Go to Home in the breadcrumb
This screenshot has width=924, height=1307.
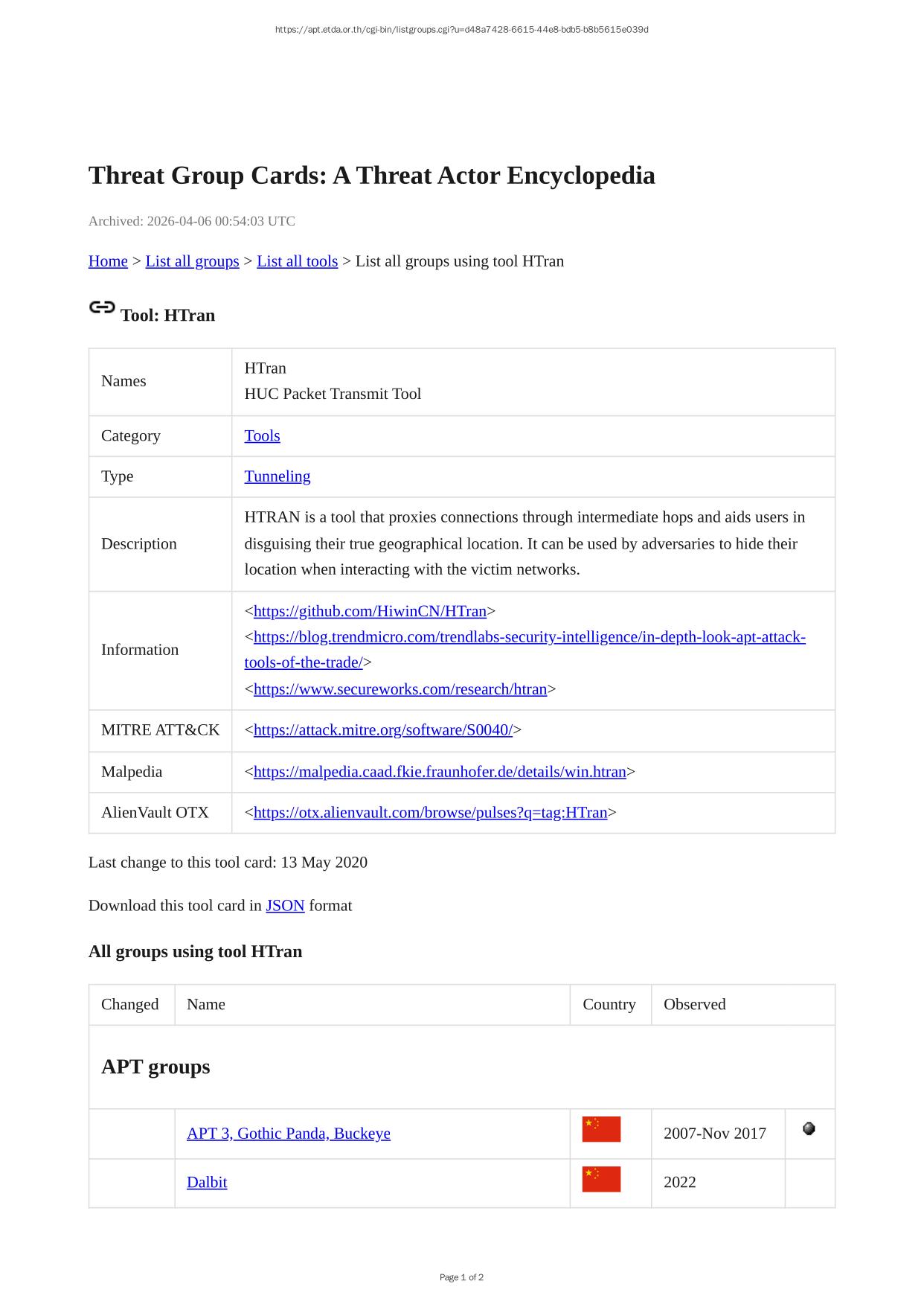[x=108, y=261]
